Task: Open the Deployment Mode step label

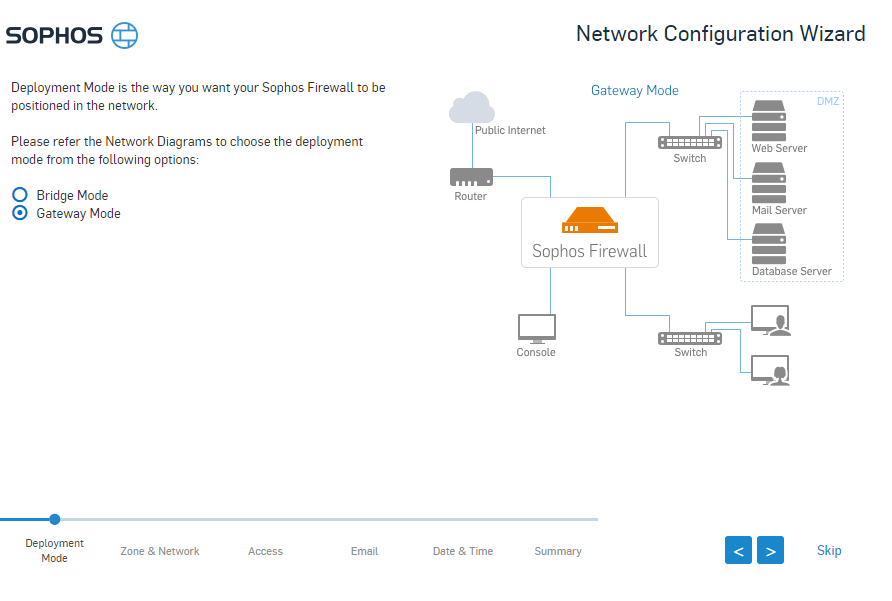Action: [55, 550]
